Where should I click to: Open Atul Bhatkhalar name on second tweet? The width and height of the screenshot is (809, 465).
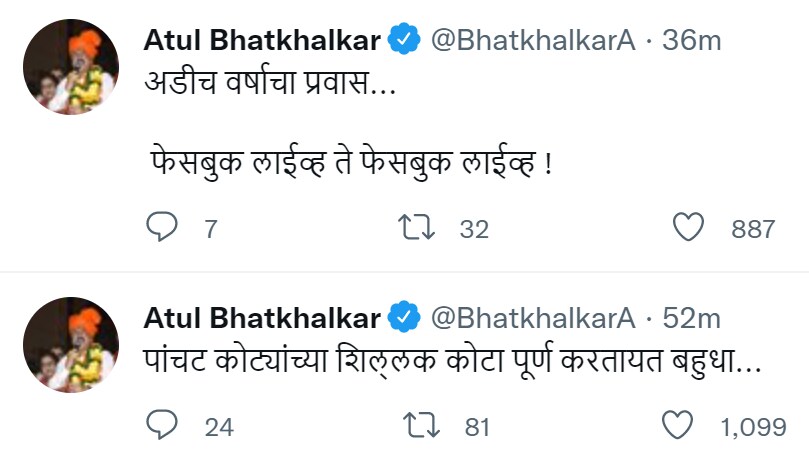[262, 317]
